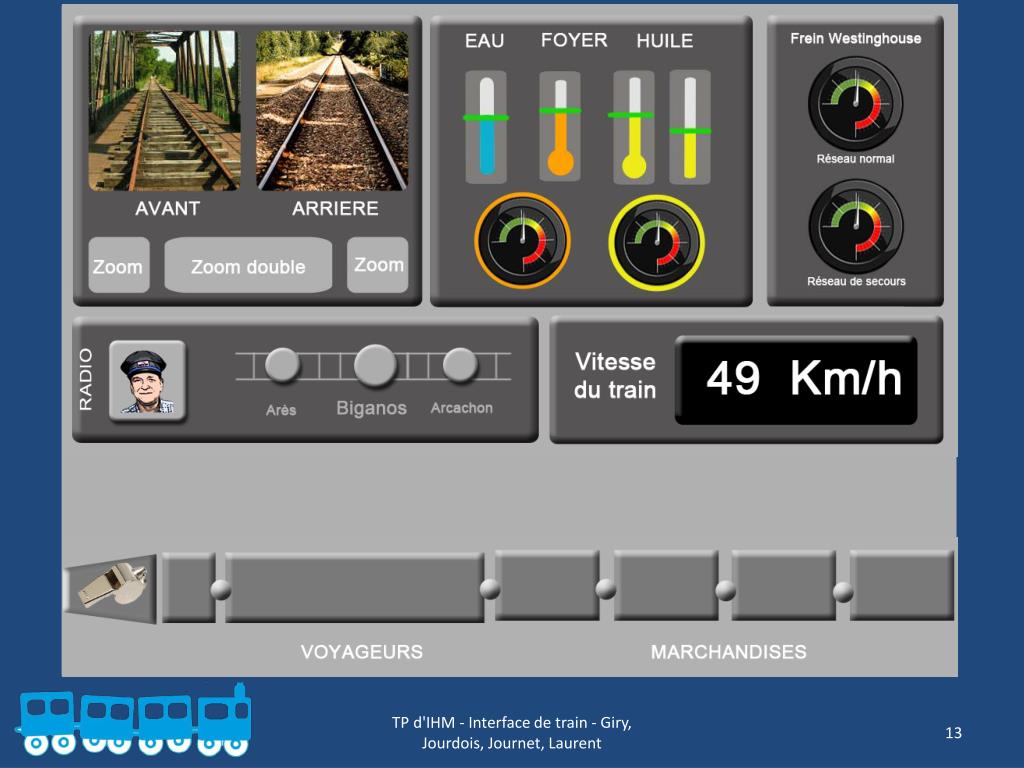Adjust the yellow HUILE slider with round bulb

pos(633,127)
